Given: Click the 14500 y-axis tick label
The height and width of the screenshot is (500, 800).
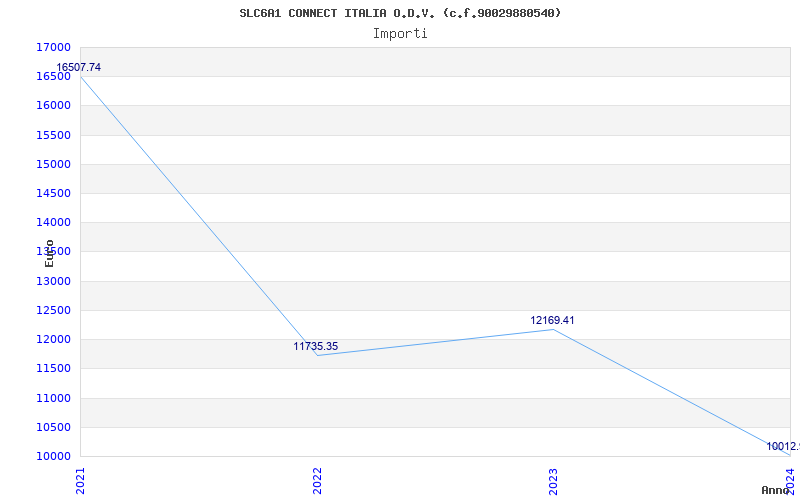Looking at the screenshot, I should point(53,193).
